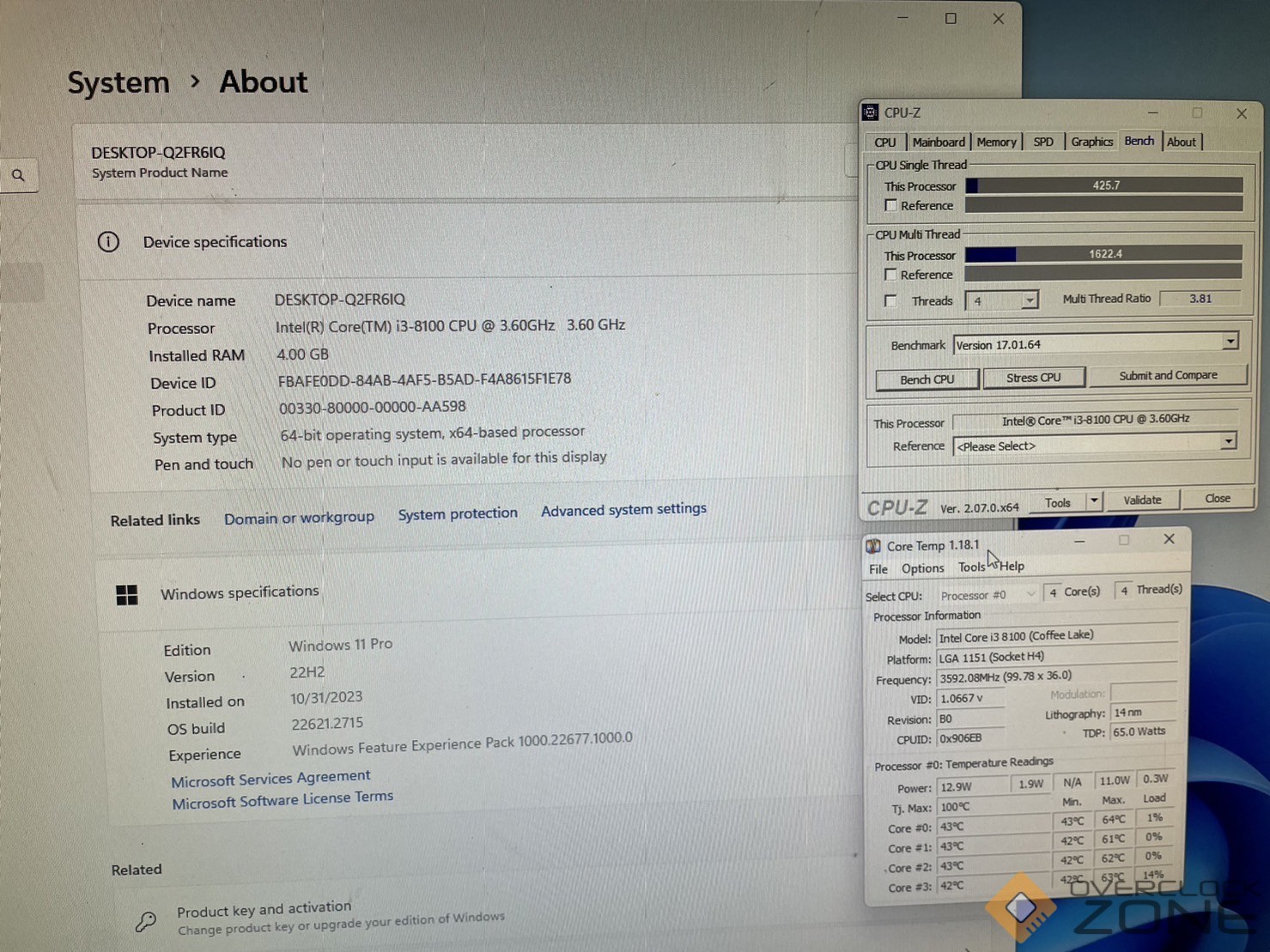Click the Lithography value 14 nm
Viewport: 1270px width, 952px height.
[1143, 712]
